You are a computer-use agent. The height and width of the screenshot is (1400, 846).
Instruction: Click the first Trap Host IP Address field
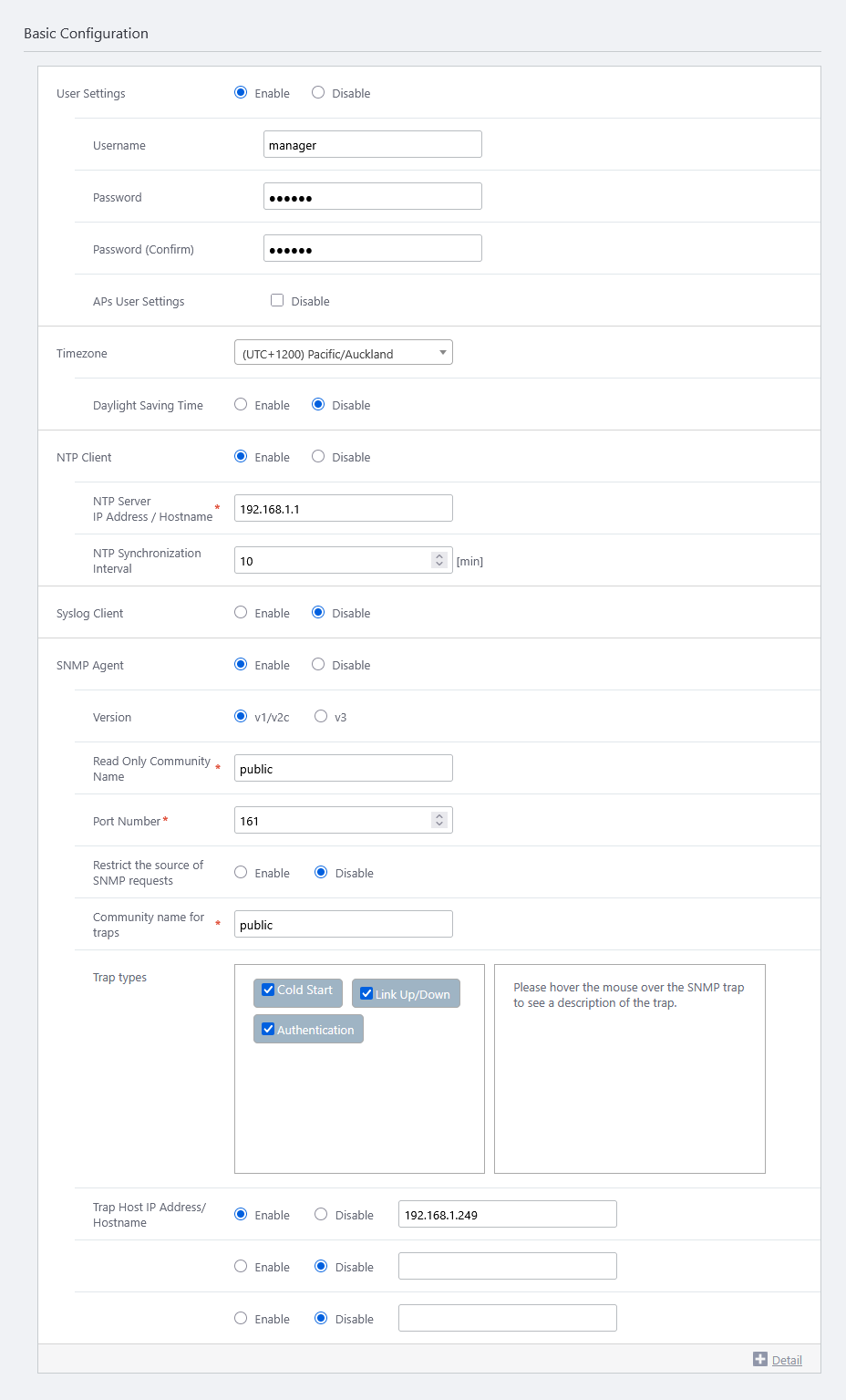[x=507, y=1214]
